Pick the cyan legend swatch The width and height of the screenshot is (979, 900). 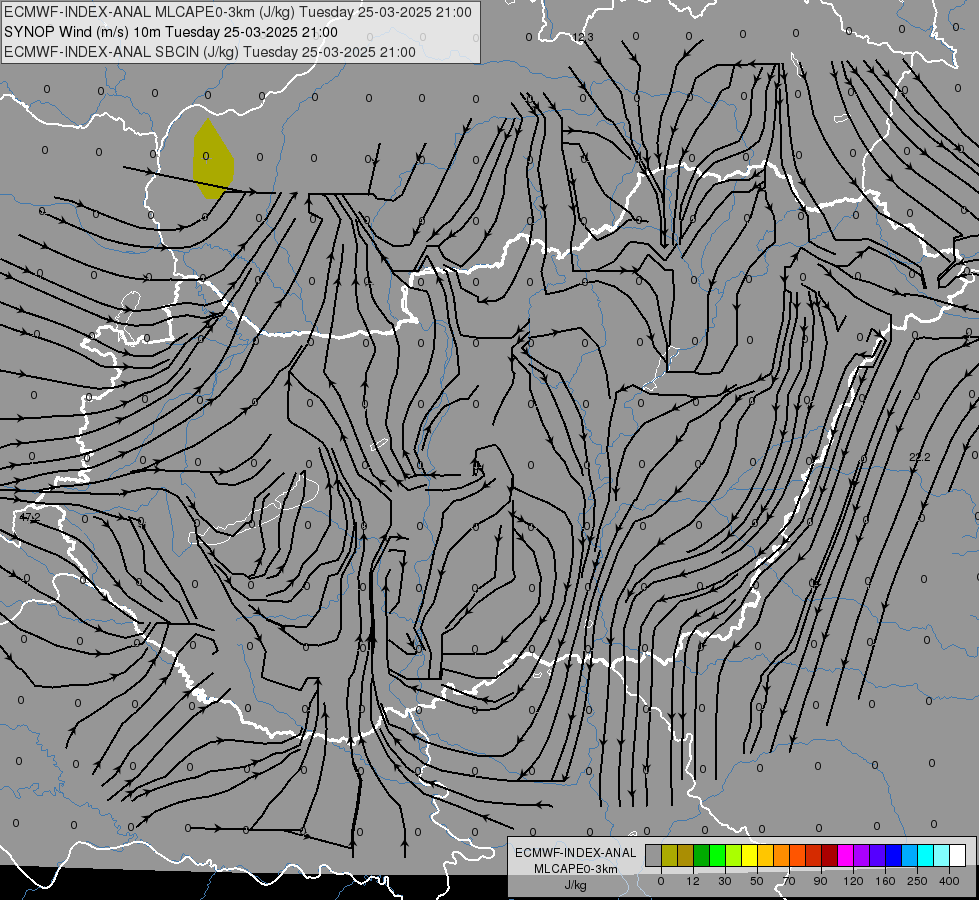click(925, 855)
